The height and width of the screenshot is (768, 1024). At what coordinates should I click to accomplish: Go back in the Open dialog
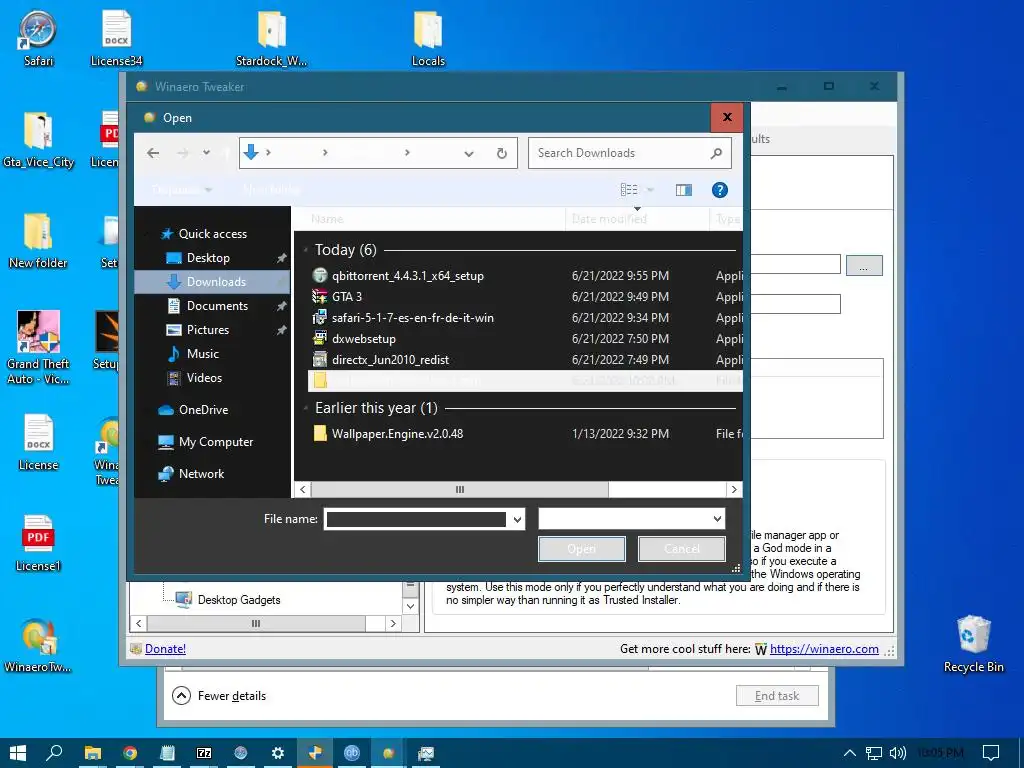pos(153,153)
